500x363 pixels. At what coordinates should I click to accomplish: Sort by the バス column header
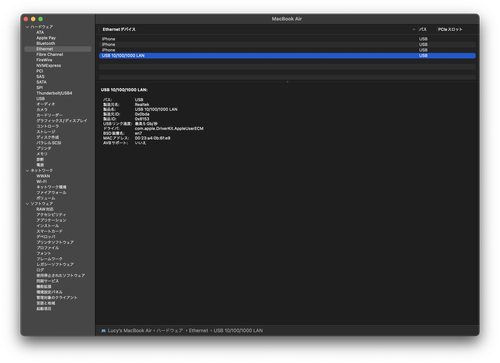coord(423,29)
